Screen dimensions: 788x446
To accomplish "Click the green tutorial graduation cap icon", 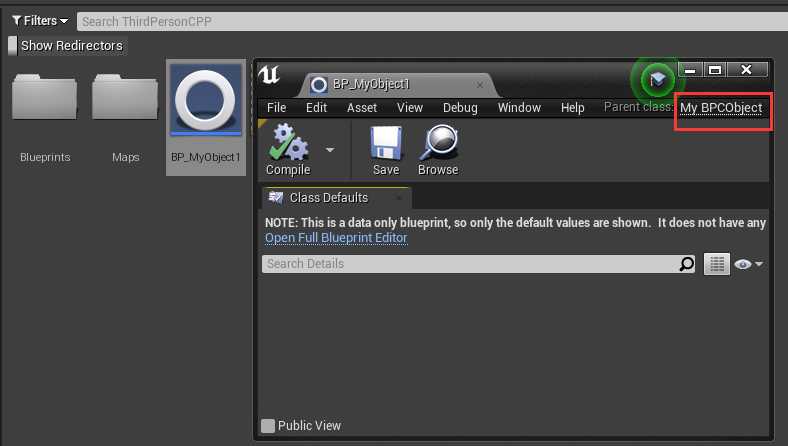I will (657, 79).
